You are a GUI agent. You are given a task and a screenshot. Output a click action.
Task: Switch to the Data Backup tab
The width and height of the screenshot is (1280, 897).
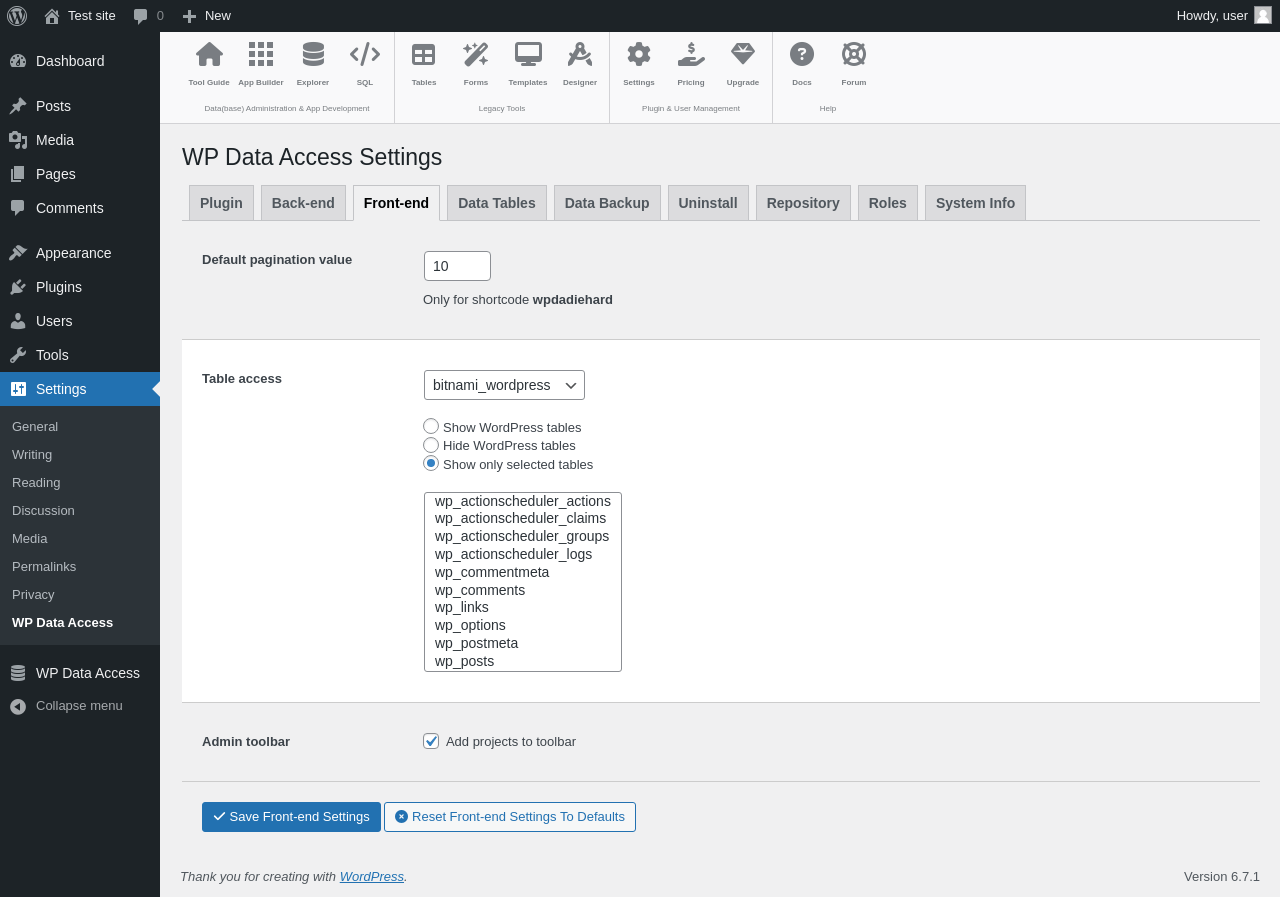coord(607,203)
